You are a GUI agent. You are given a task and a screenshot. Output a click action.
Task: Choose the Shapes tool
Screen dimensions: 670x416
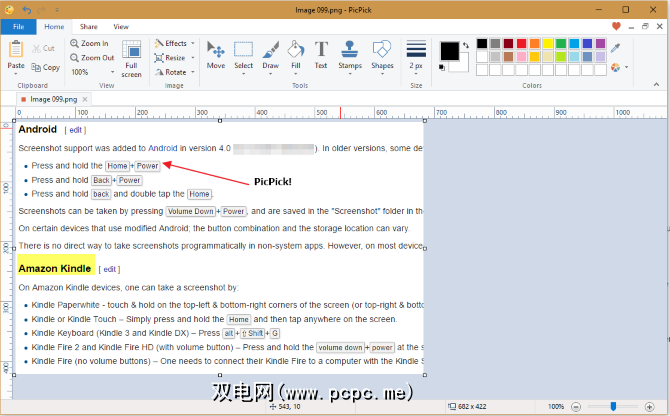(382, 55)
